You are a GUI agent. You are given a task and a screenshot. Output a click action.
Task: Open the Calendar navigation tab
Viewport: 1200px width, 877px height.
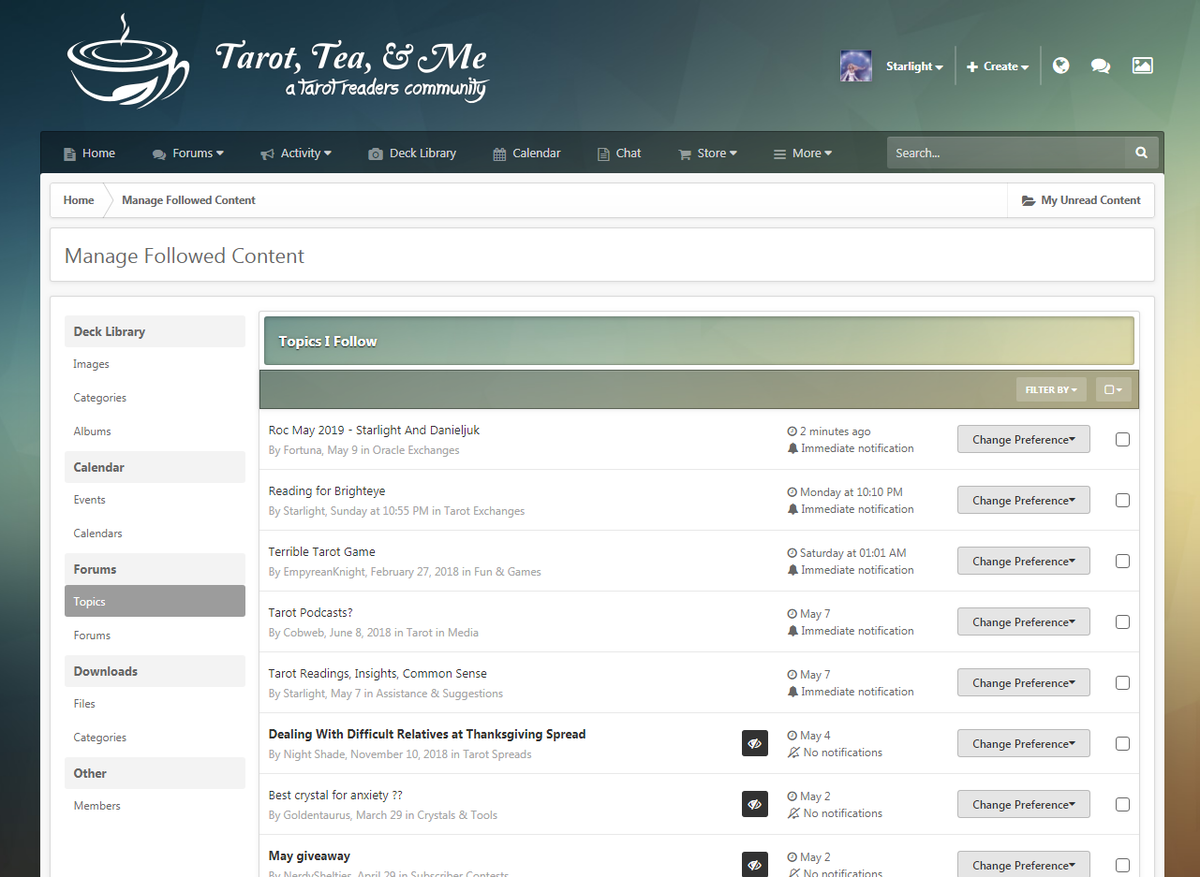(x=527, y=153)
